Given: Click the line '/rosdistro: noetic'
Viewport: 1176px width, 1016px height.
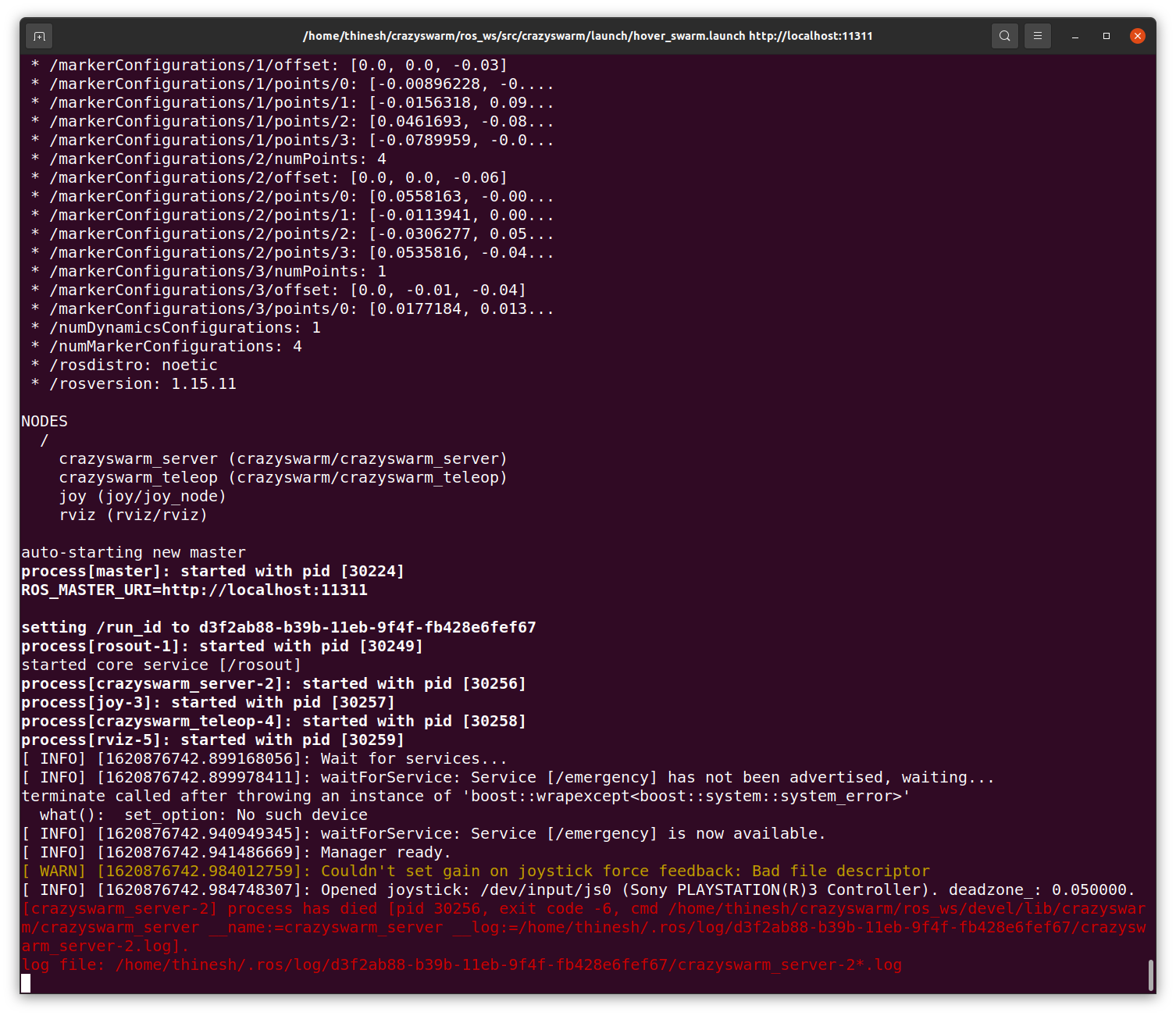Looking at the screenshot, I should [124, 365].
